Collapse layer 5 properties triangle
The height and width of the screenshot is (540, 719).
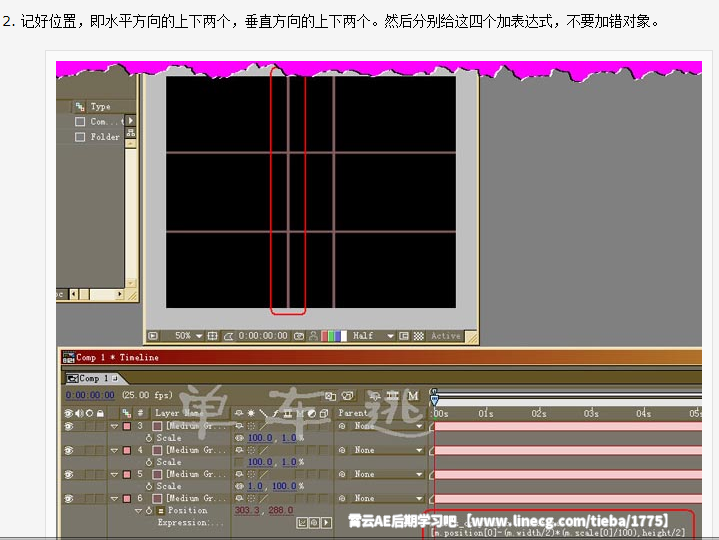tap(114, 474)
